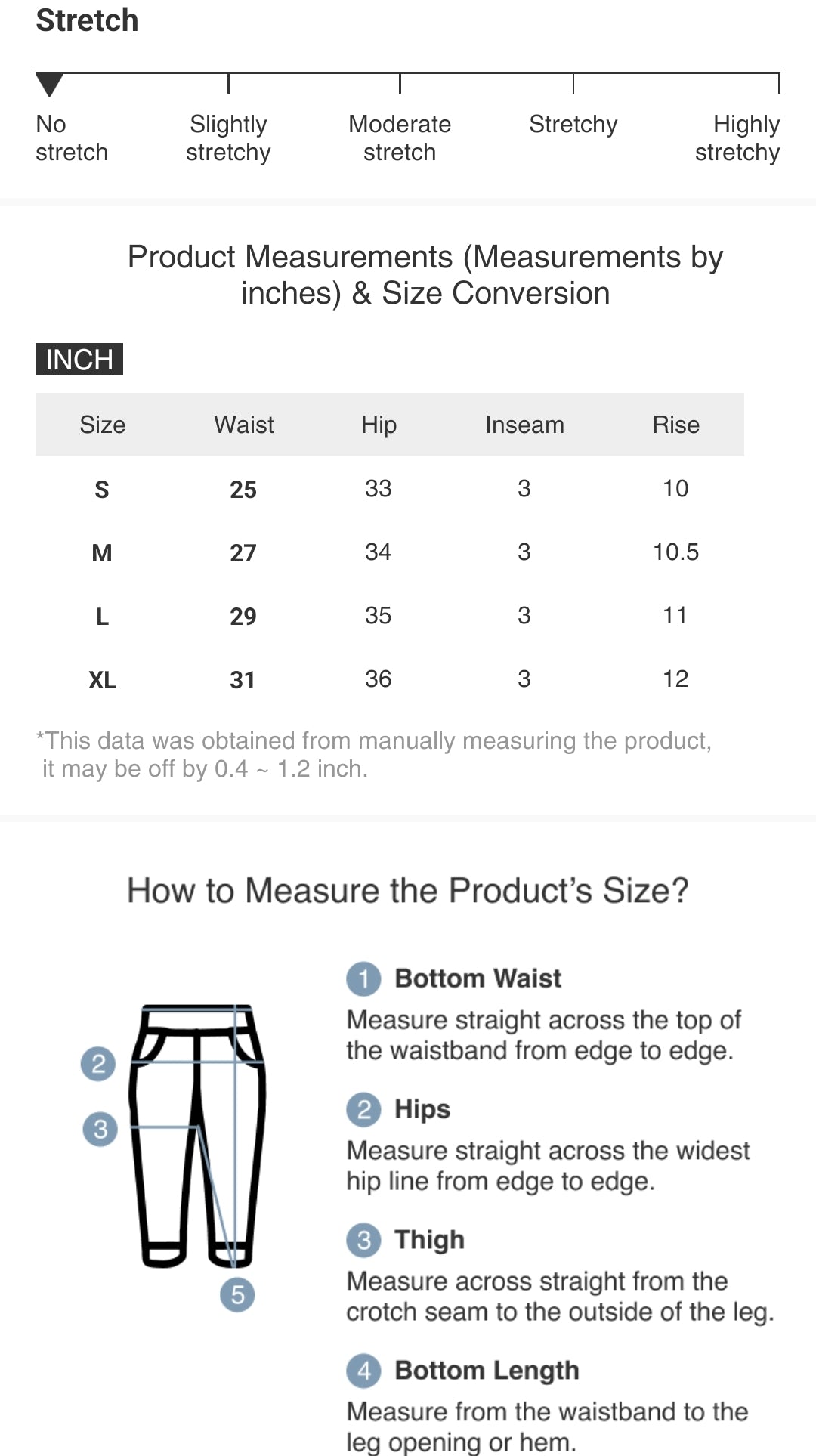Click the number 2 marker beside pants diagram
This screenshot has height=1456, width=816.
[98, 1064]
